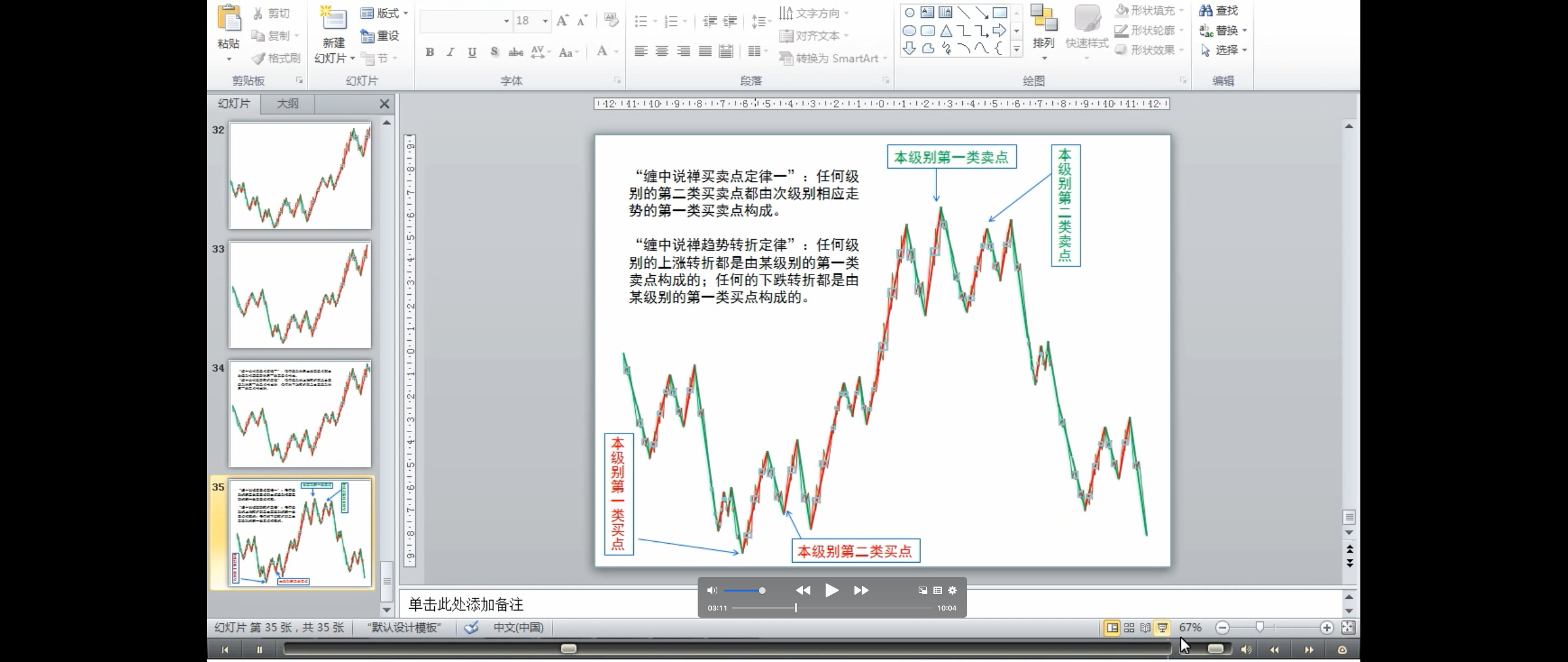The image size is (1568, 662).
Task: Click Zoom Out minus button
Action: click(1222, 628)
